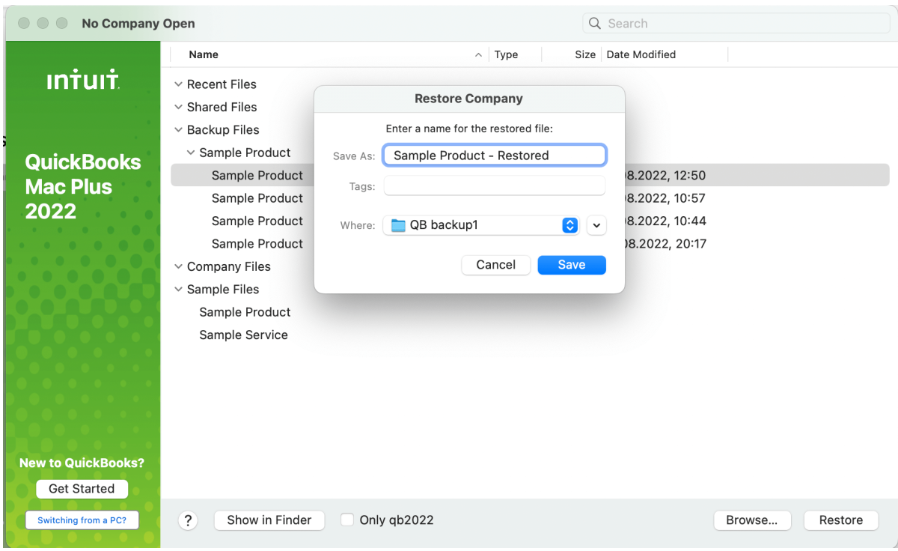Open the Where folder popup QB backup1
The image size is (898, 551).
click(481, 225)
